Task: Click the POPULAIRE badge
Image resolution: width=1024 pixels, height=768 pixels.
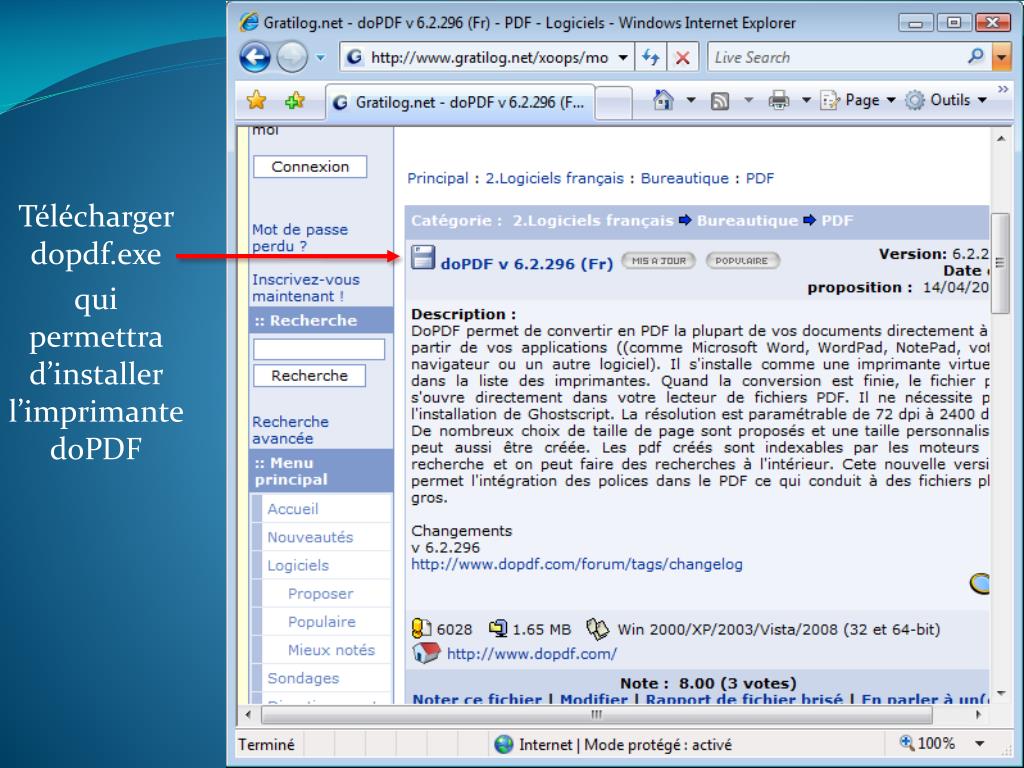Action: click(742, 261)
